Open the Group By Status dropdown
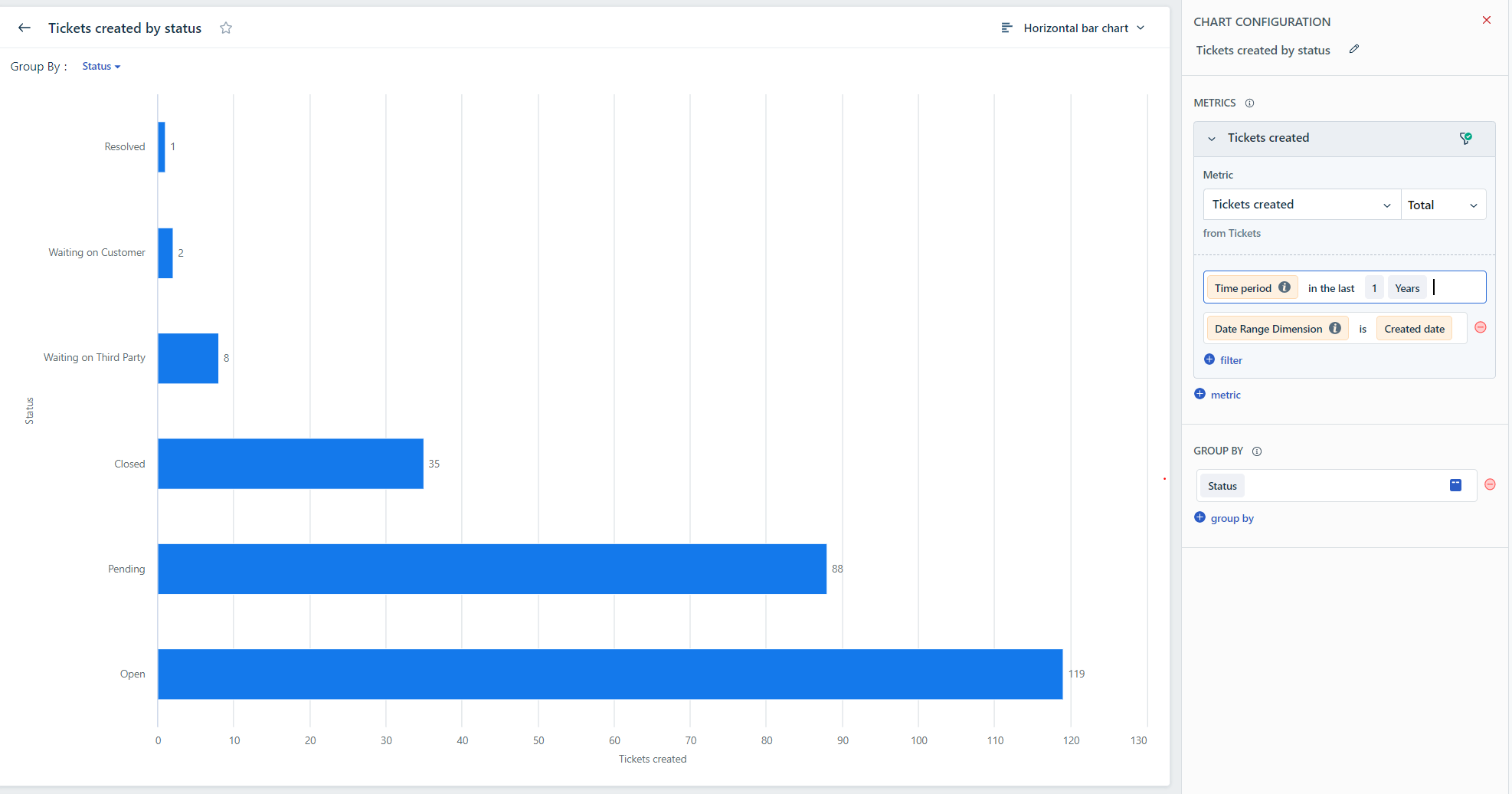Image resolution: width=1512 pixels, height=794 pixels. tap(101, 67)
